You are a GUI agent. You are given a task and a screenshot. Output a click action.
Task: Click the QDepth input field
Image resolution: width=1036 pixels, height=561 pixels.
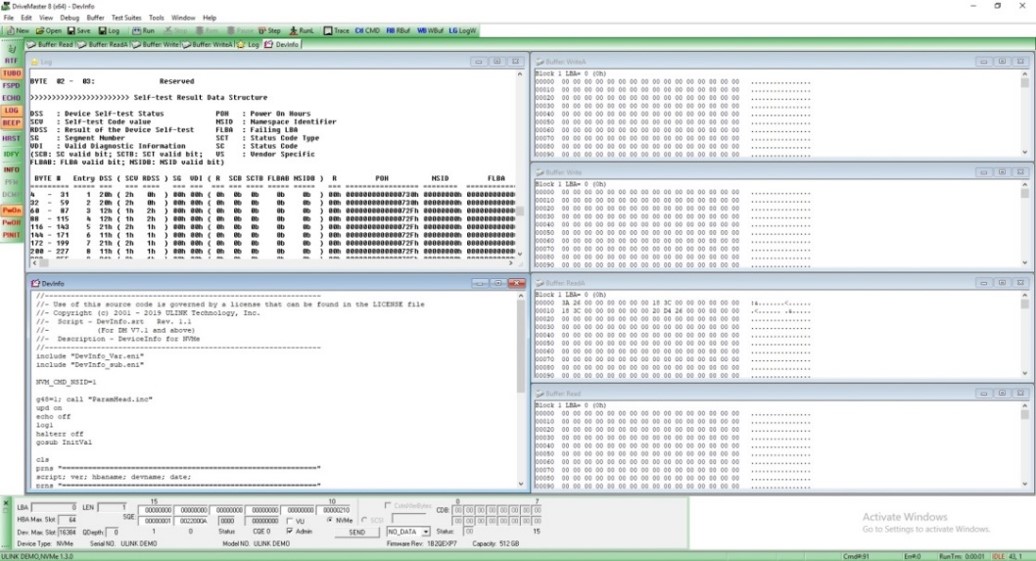[x=112, y=532]
